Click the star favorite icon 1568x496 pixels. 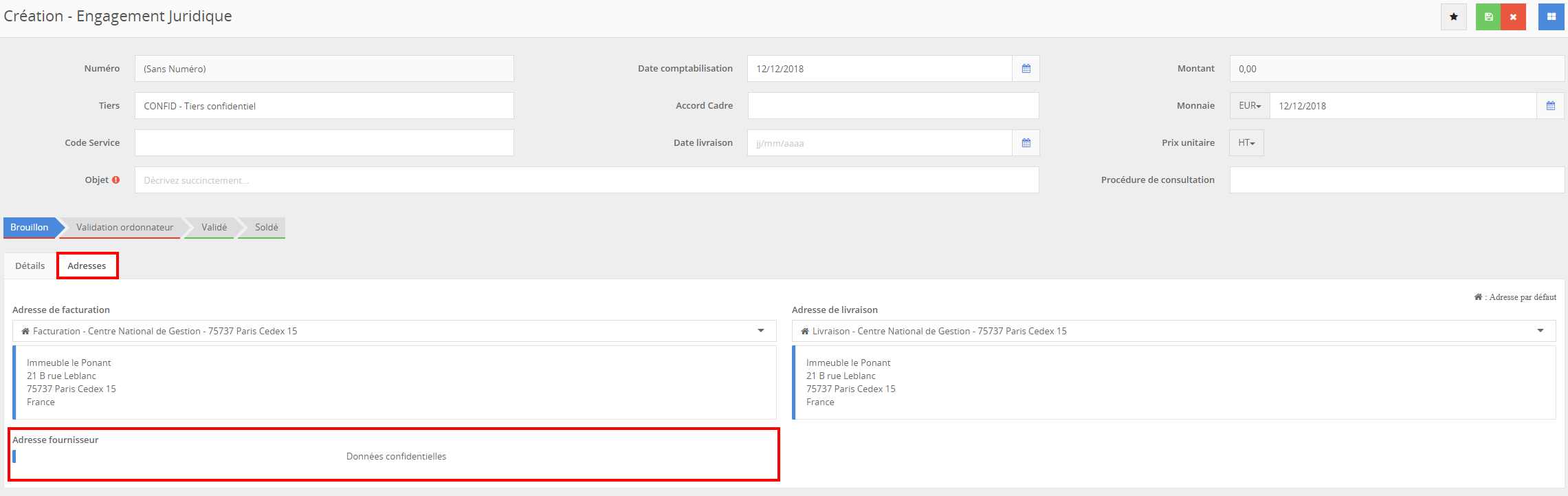[1453, 17]
